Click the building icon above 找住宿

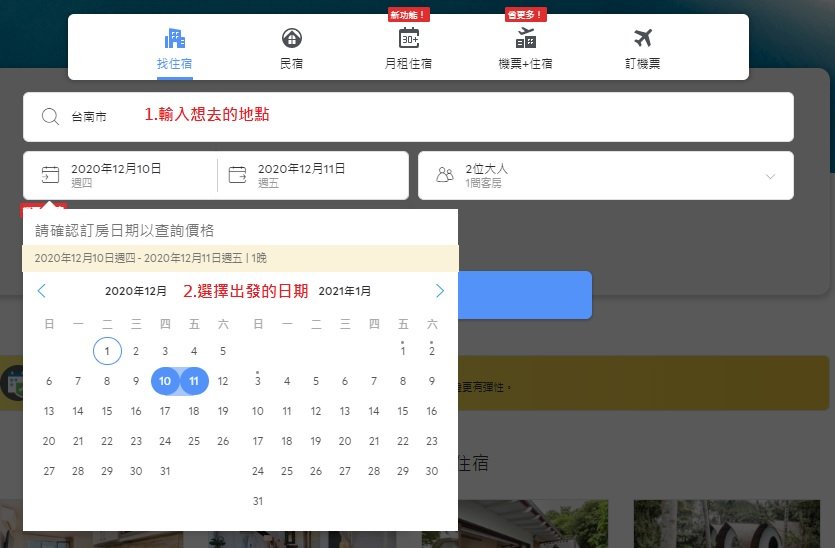[175, 38]
